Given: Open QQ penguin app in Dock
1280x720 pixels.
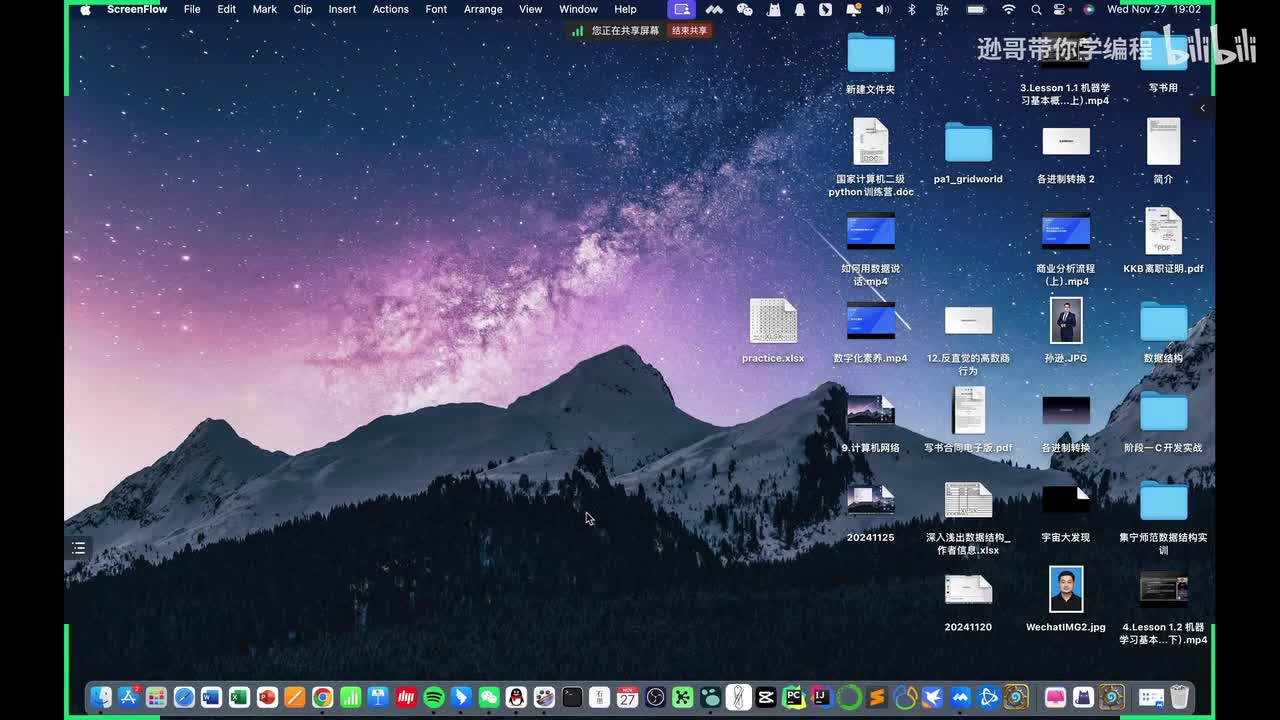Looking at the screenshot, I should point(516,697).
